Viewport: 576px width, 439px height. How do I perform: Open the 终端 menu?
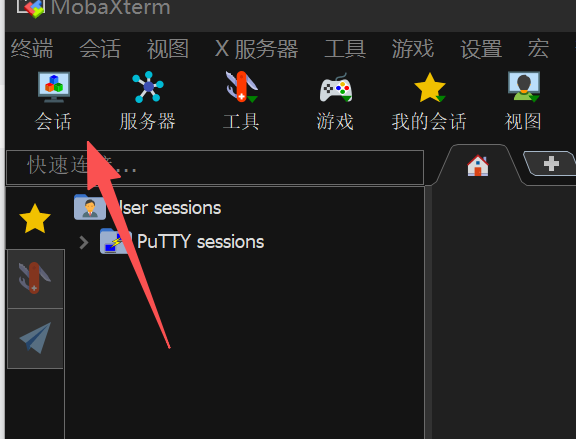point(32,49)
